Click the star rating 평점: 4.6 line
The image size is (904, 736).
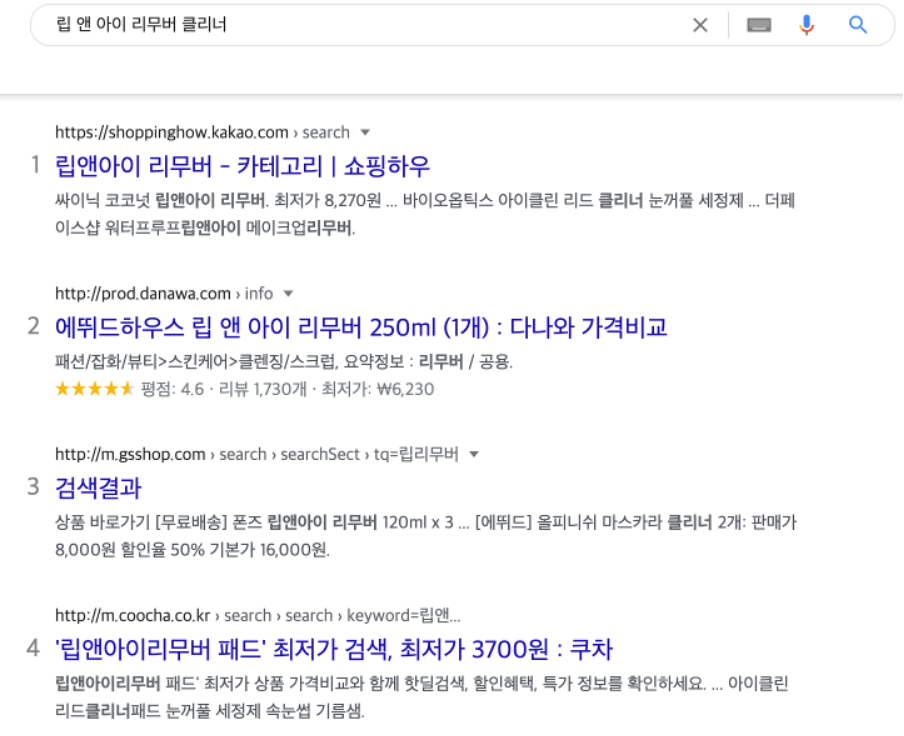click(x=244, y=389)
